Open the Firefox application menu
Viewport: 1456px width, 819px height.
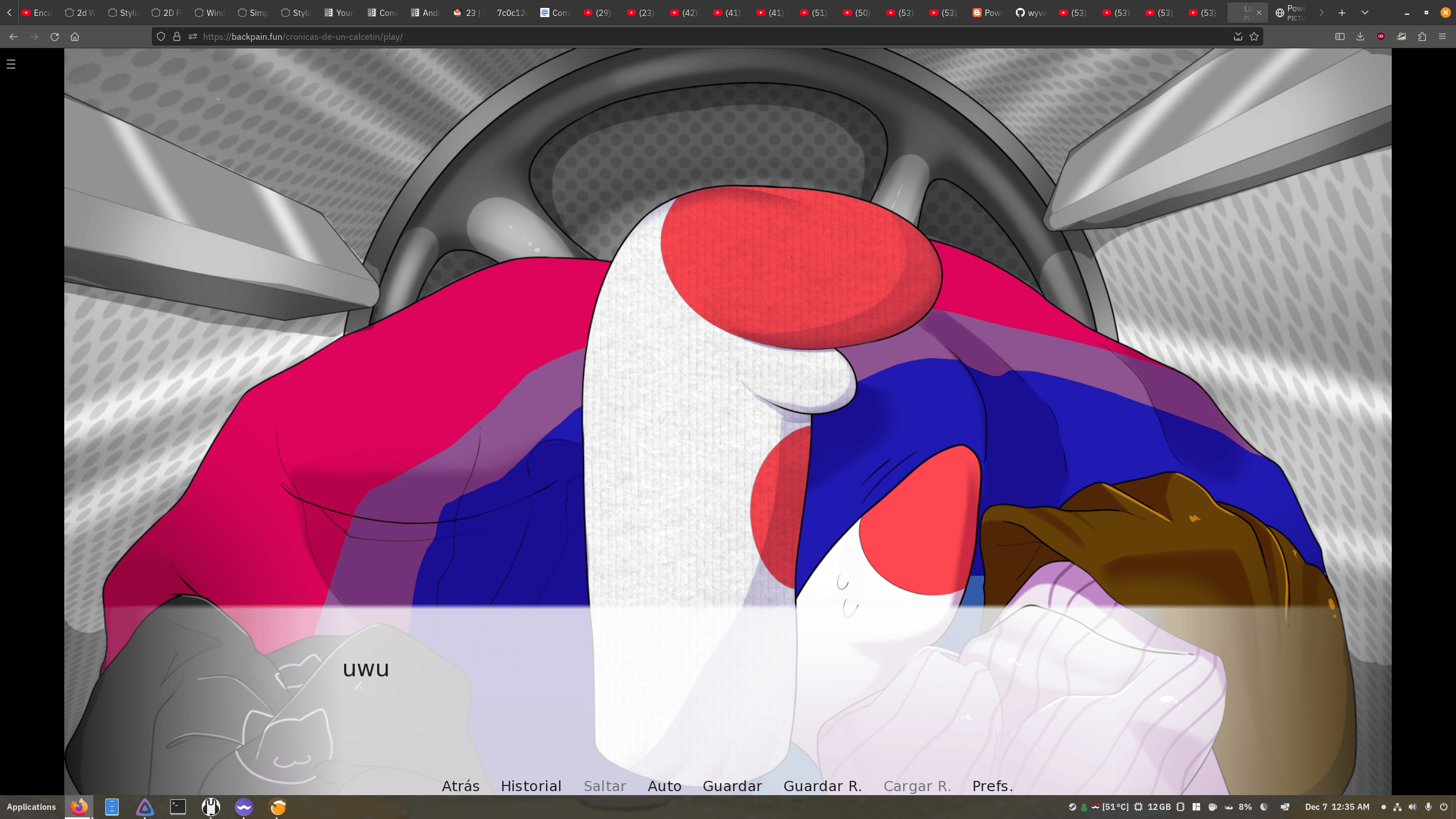(1442, 36)
